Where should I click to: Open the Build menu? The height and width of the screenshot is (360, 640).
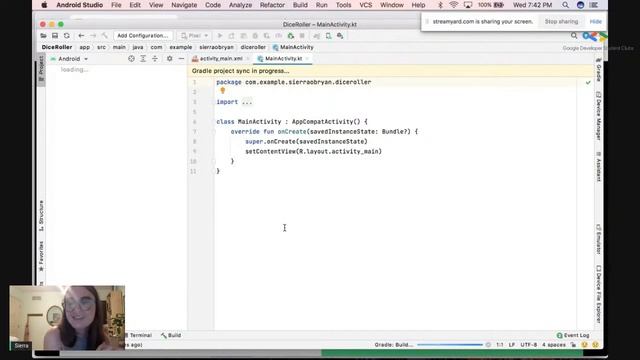(x=300, y=5)
